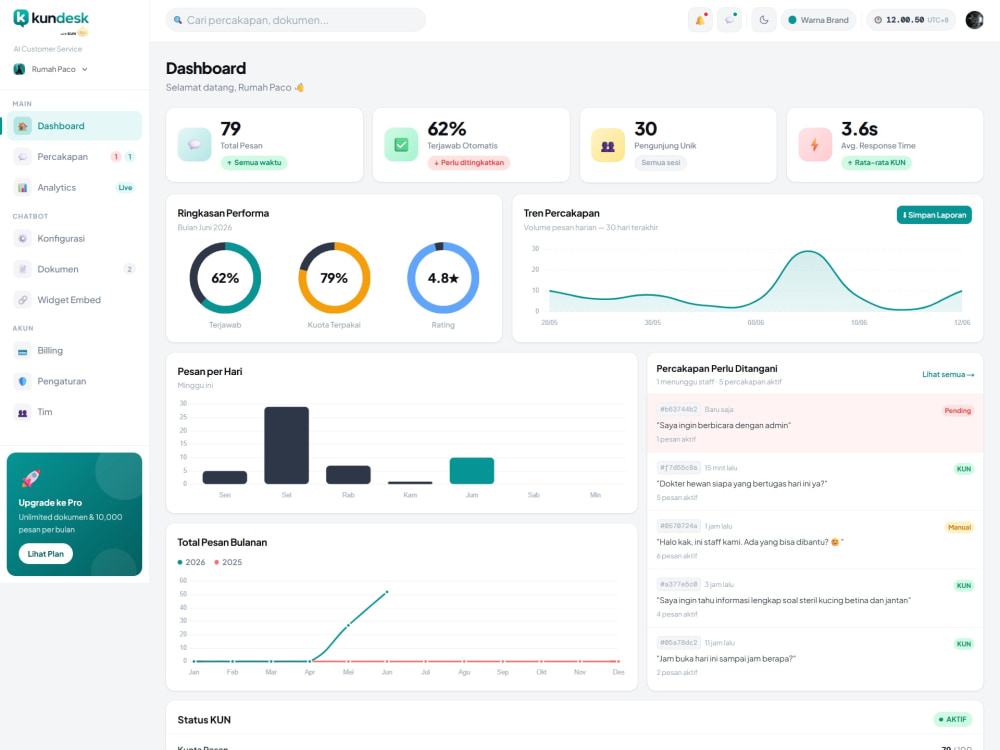The height and width of the screenshot is (750, 1000).
Task: Click the 4.8 Rating donut chart
Action: [443, 278]
